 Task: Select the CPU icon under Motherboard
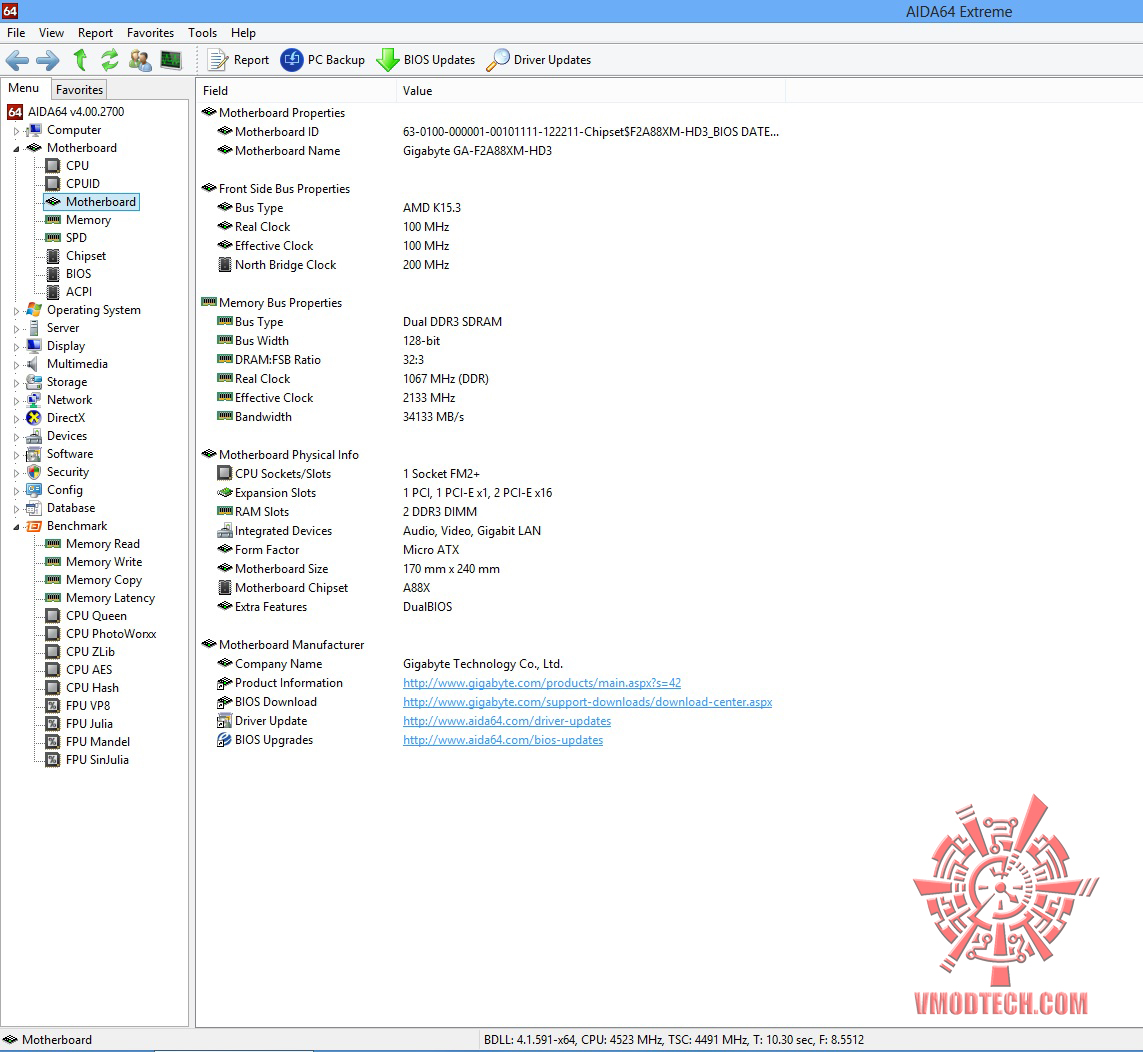(52, 165)
